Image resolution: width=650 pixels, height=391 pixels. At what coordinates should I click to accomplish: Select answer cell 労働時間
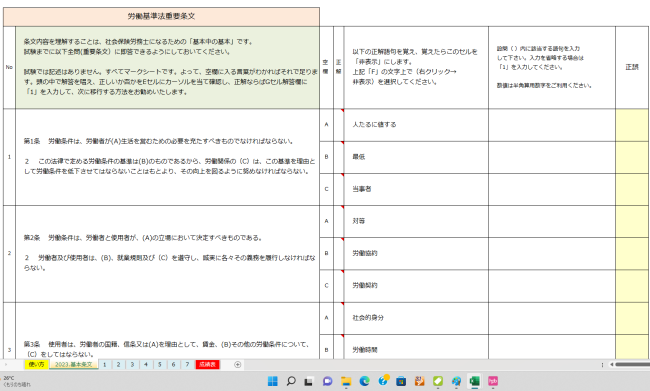(416, 347)
